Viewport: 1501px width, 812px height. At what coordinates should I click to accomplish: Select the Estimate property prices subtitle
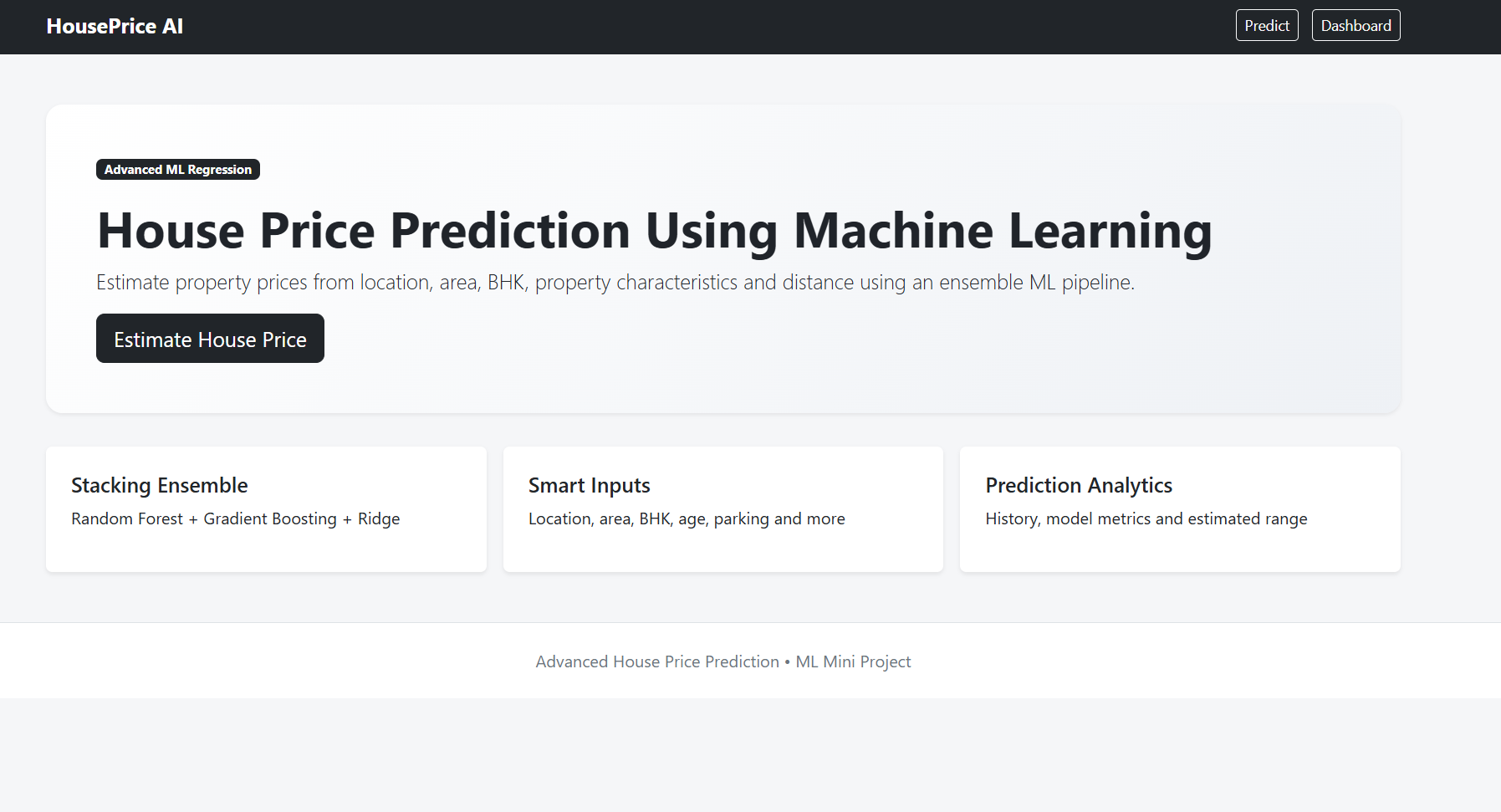(615, 283)
